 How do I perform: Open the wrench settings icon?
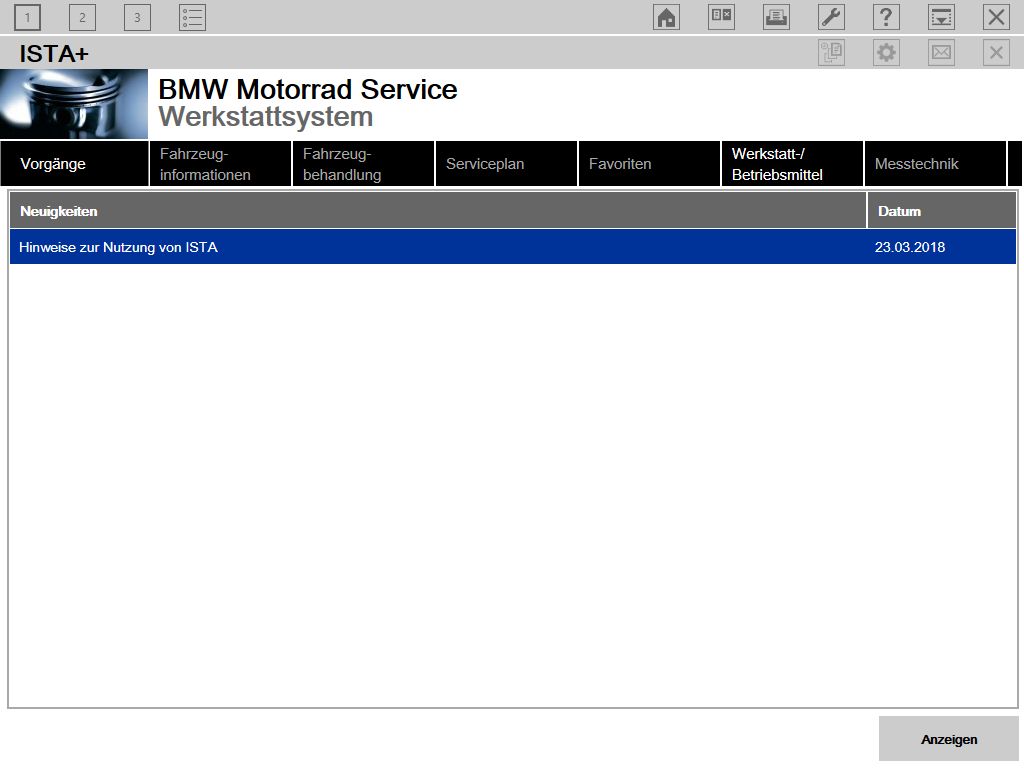tap(831, 17)
